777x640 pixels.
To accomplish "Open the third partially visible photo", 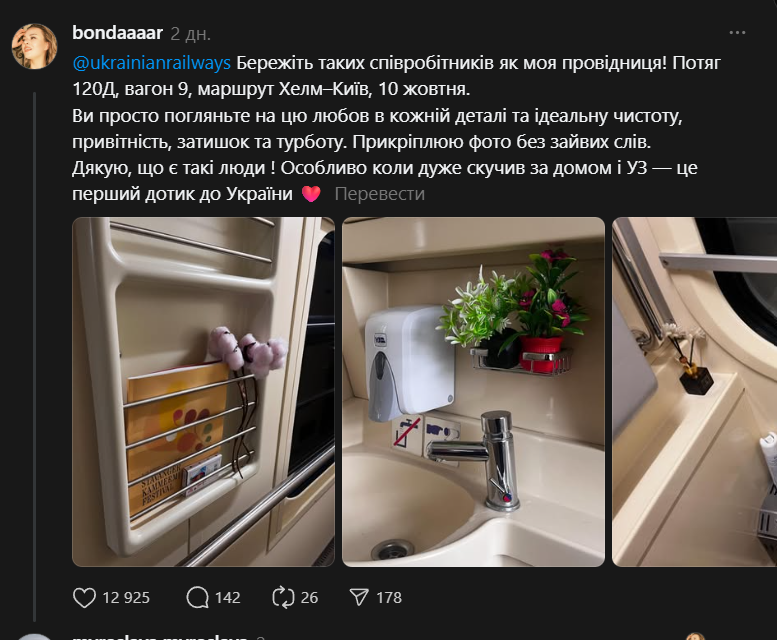I will tap(694, 392).
